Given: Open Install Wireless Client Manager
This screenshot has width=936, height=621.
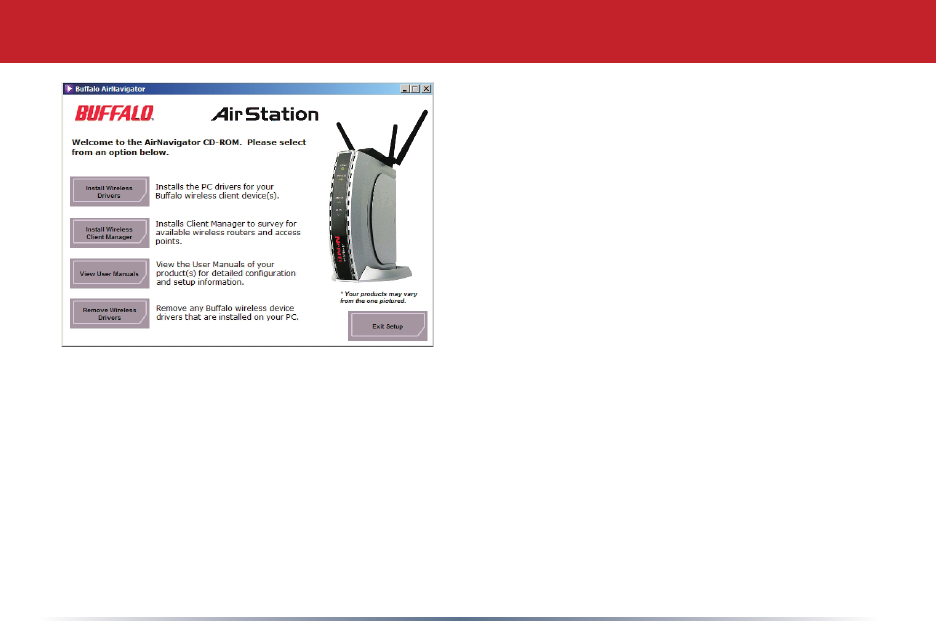Looking at the screenshot, I should point(109,233).
